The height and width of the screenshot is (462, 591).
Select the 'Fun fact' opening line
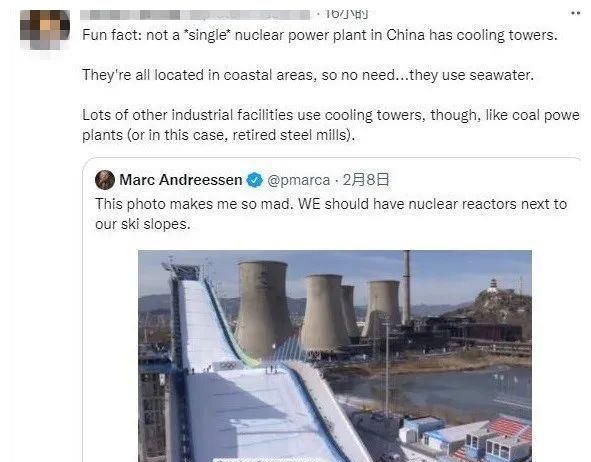[320, 35]
